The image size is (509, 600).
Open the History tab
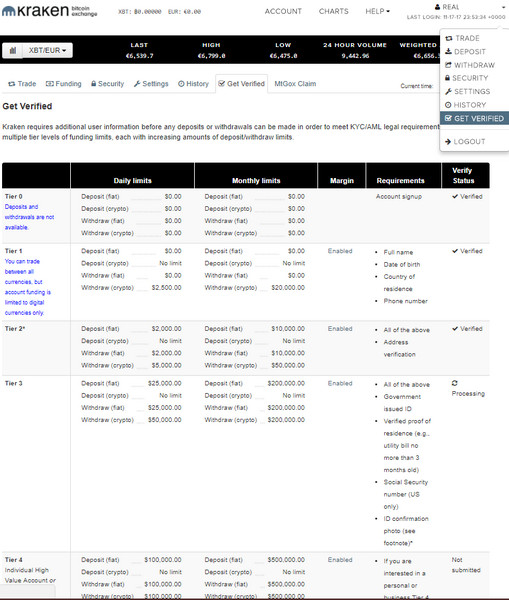[x=193, y=84]
